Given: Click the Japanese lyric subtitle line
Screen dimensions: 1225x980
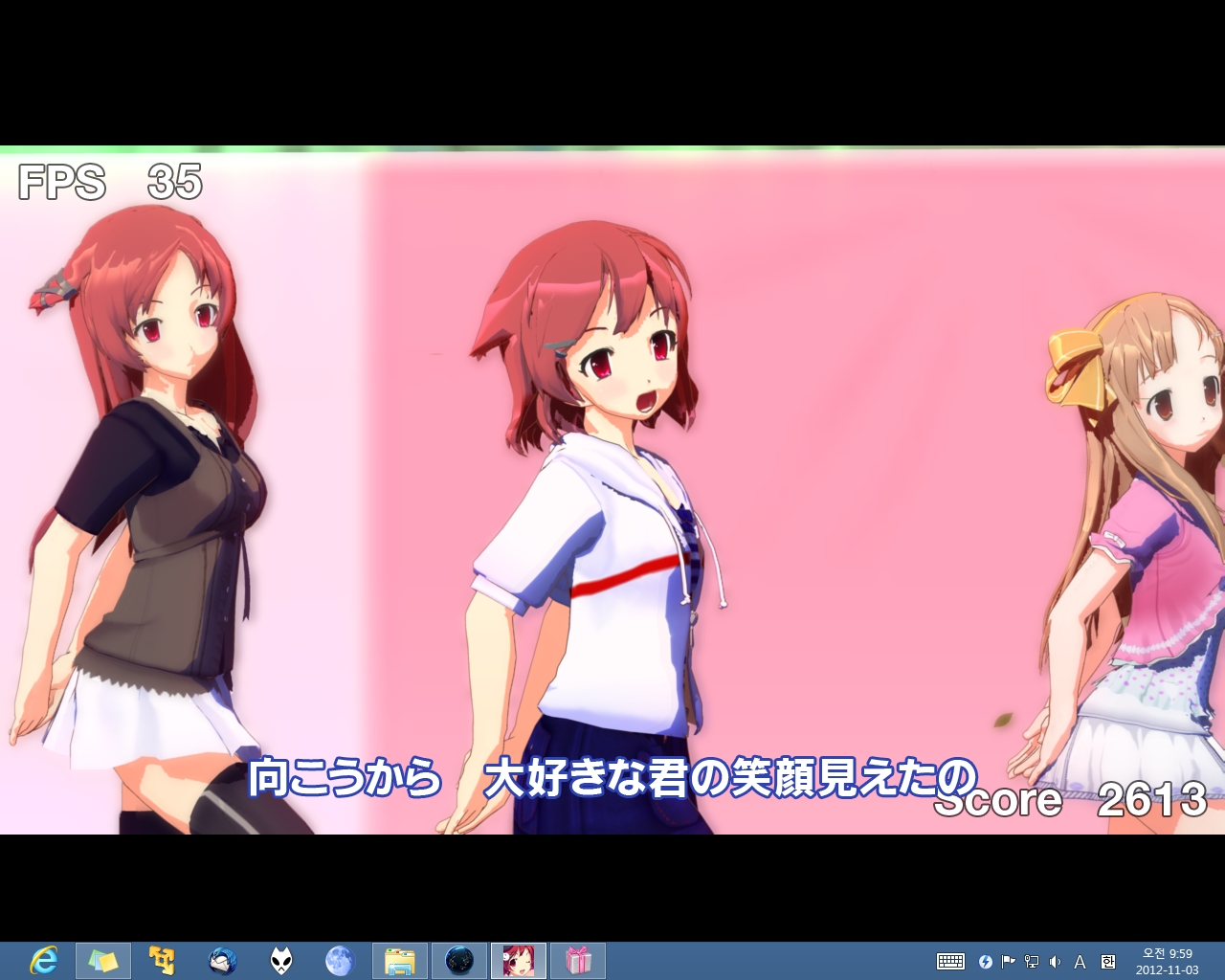Looking at the screenshot, I should [613, 777].
